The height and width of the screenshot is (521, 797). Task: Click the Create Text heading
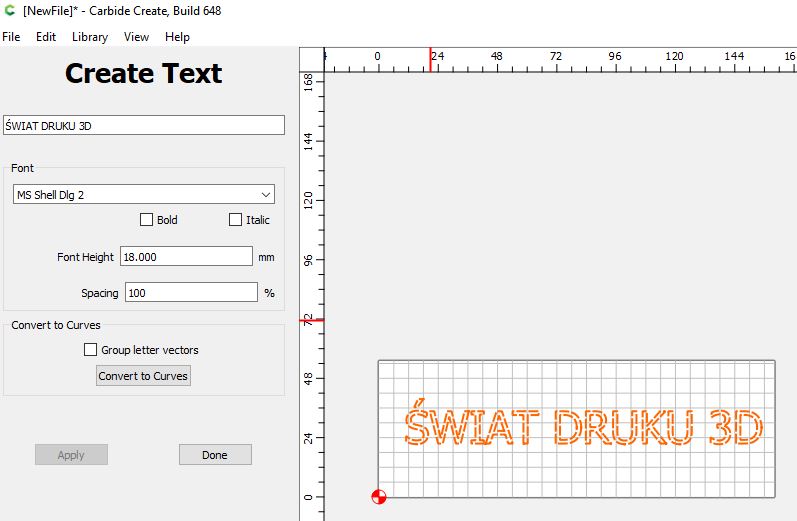pyautogui.click(x=143, y=73)
